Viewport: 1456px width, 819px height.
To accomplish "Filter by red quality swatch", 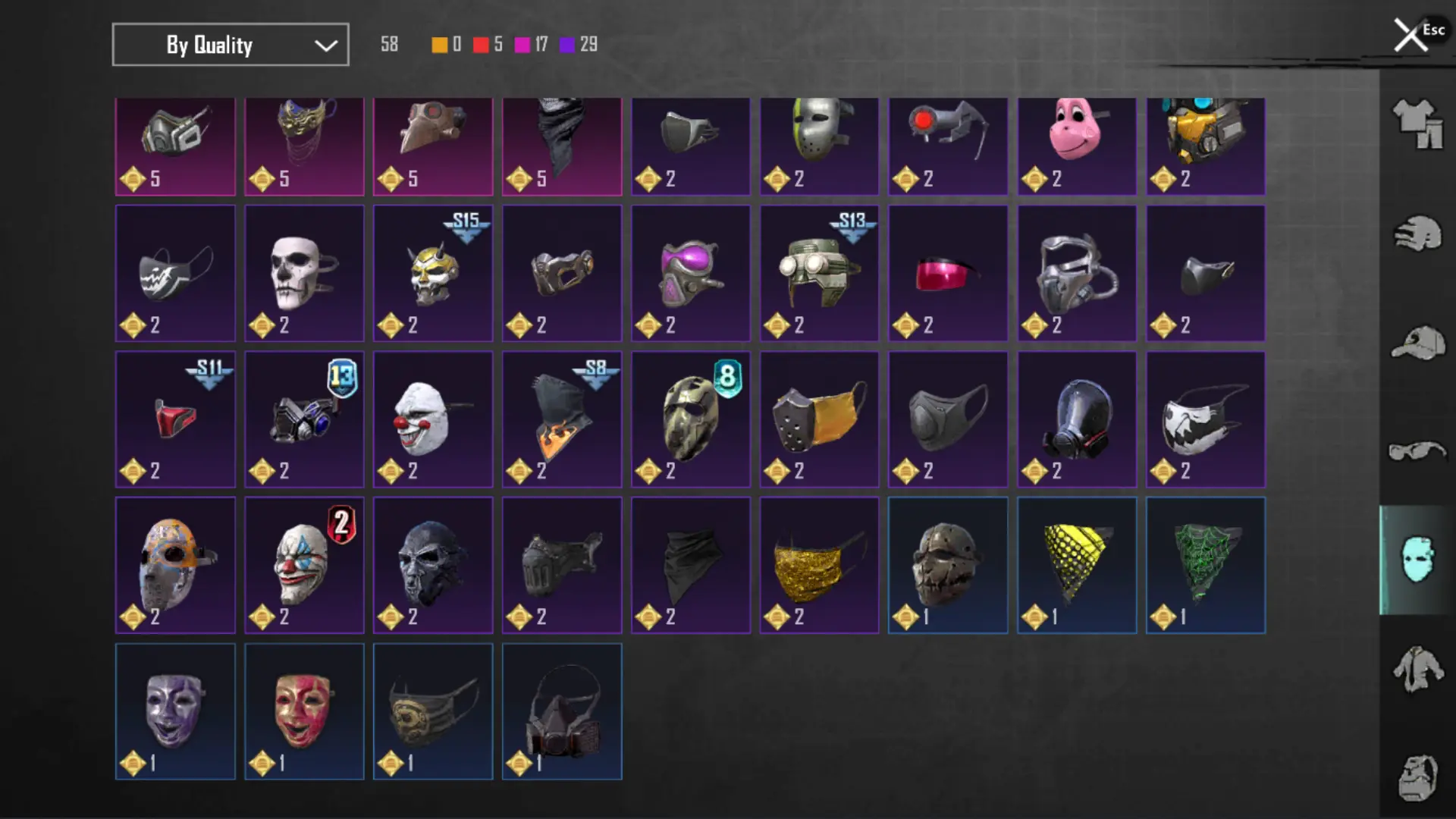I will tap(481, 45).
